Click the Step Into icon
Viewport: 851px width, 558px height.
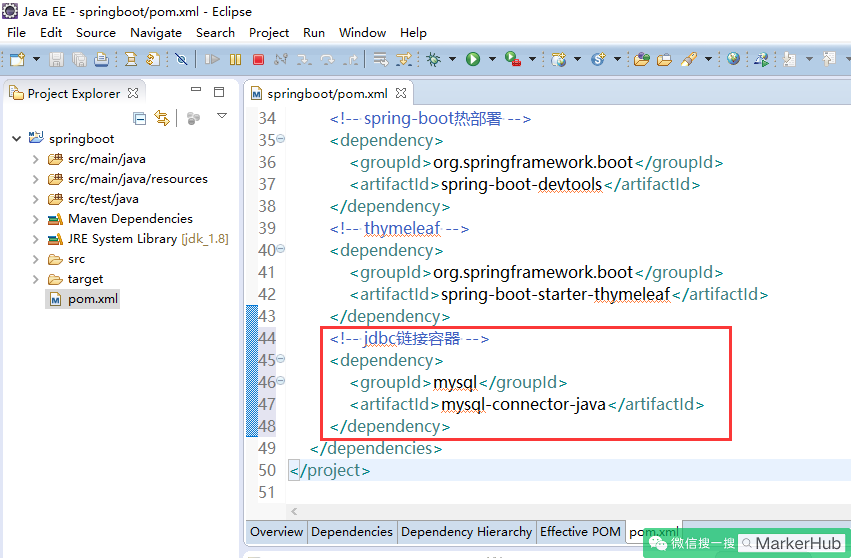pos(304,59)
